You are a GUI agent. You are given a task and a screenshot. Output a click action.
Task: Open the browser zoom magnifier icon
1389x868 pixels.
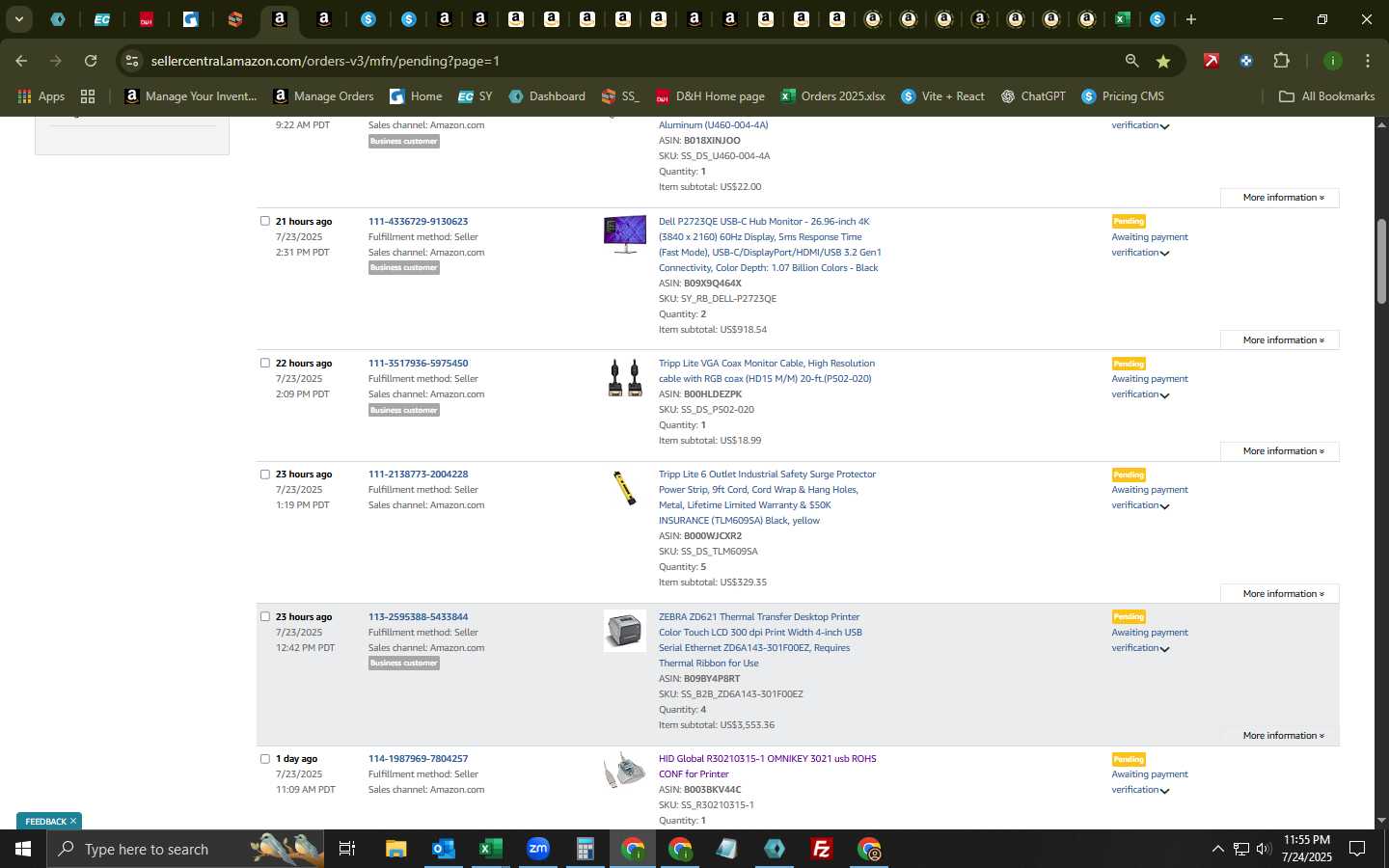1131,61
